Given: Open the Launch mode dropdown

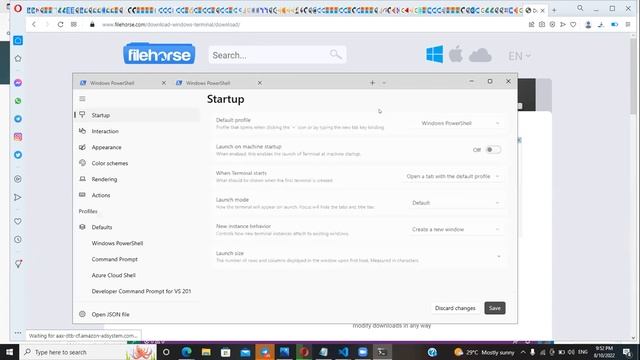Looking at the screenshot, I should 456,203.
